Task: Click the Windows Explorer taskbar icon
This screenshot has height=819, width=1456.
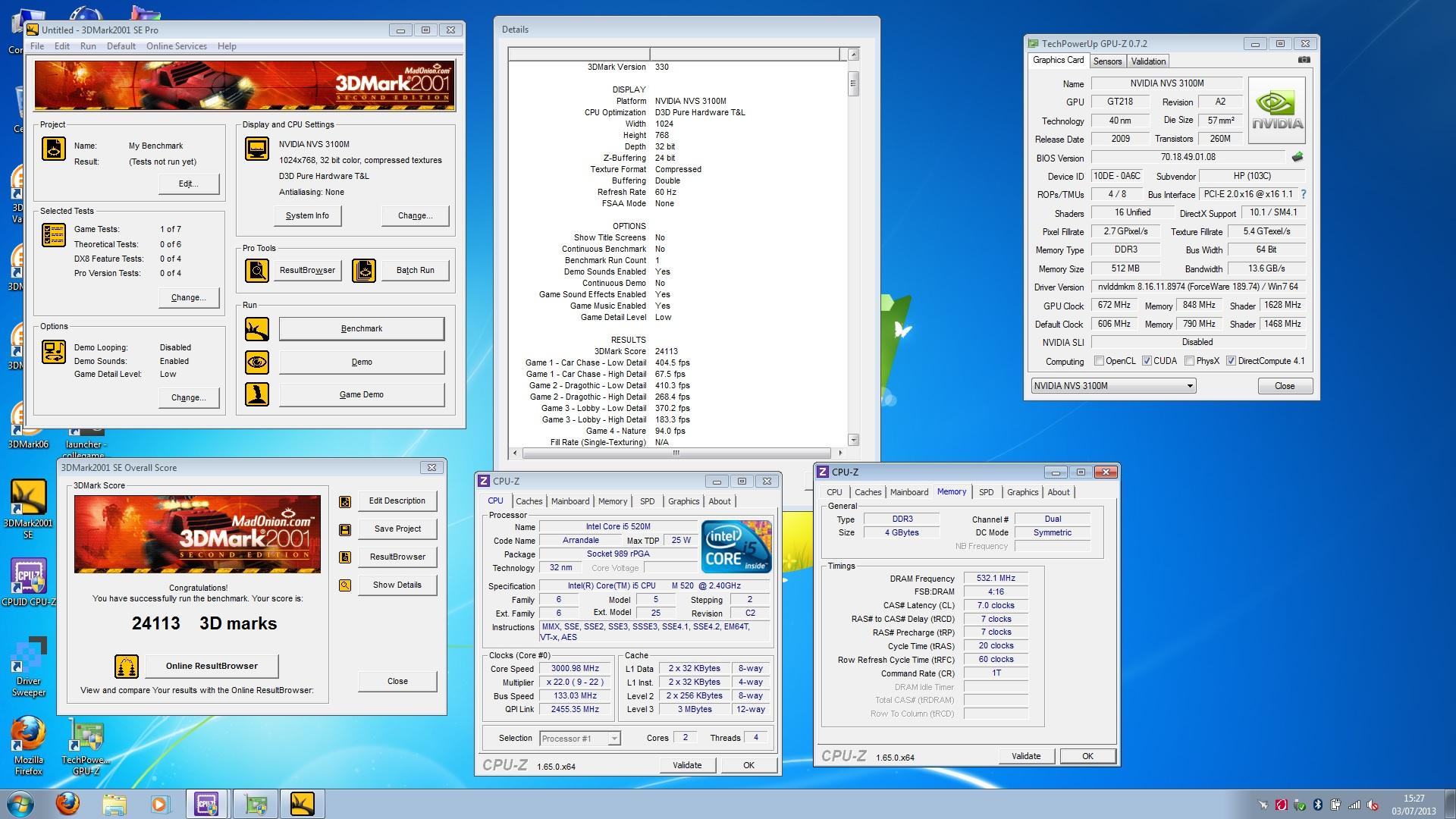Action: pyautogui.click(x=114, y=803)
